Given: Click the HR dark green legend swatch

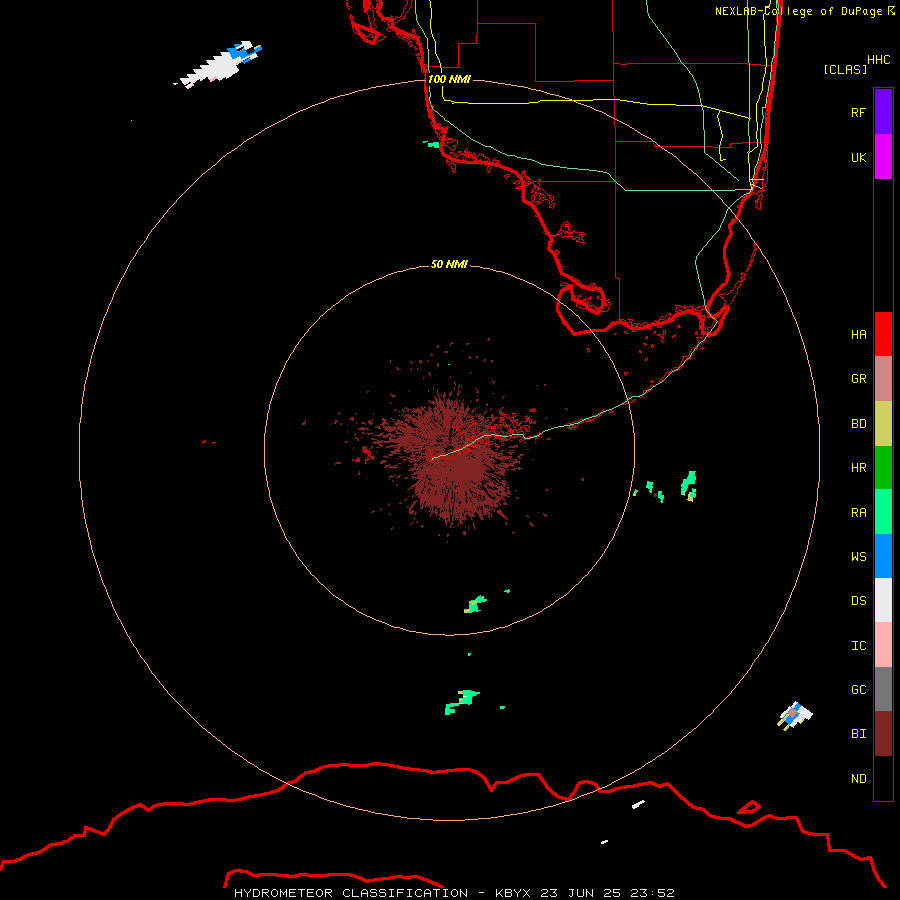Looking at the screenshot, I should [883, 468].
